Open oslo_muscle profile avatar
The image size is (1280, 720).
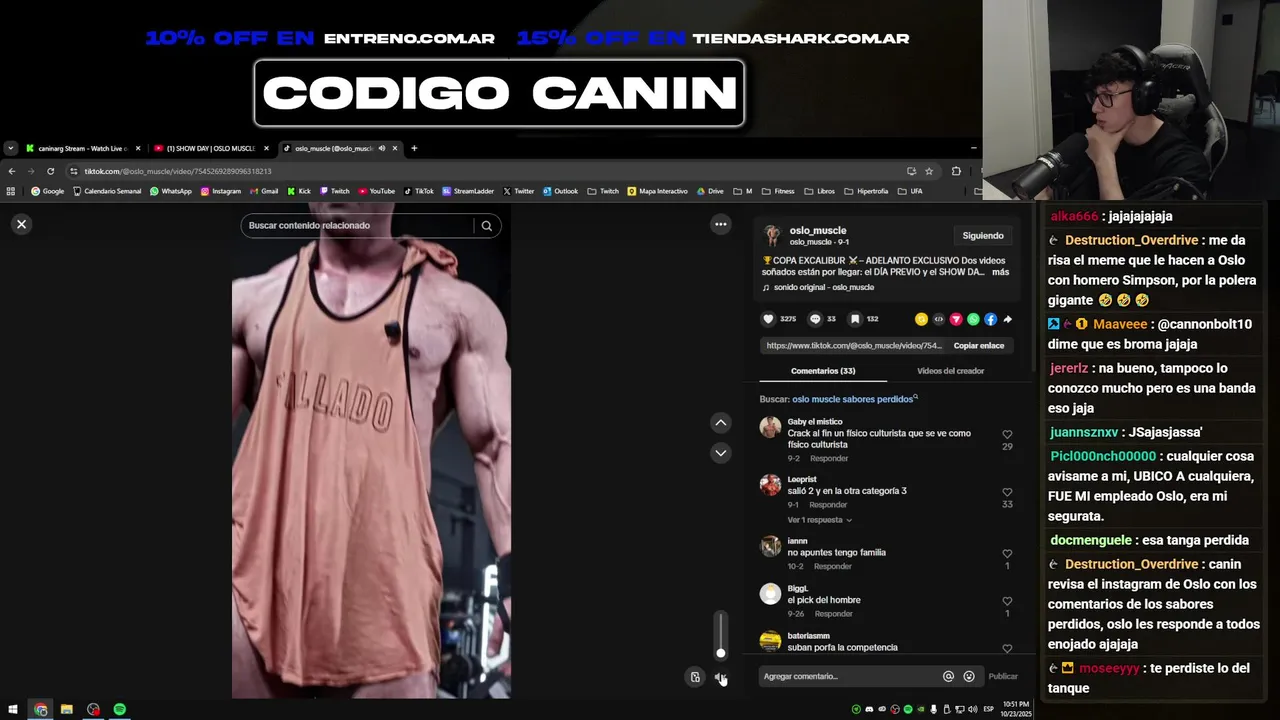[x=772, y=236]
